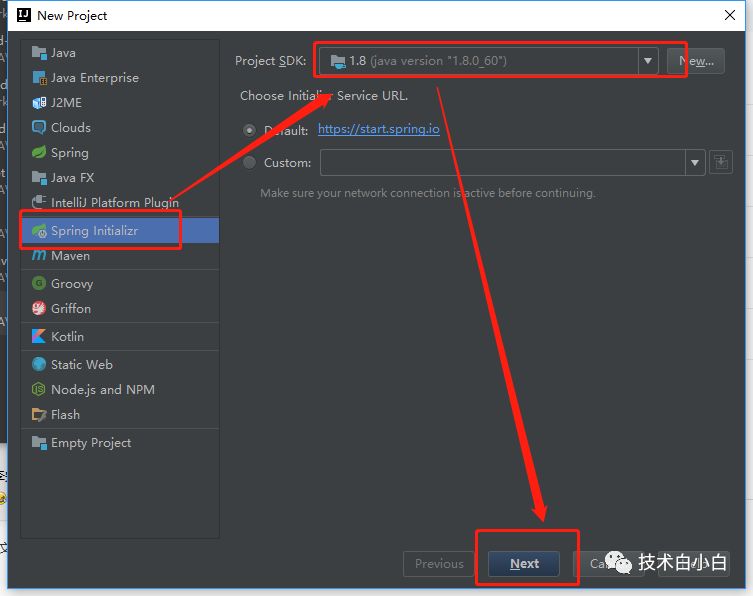Viewport: 753px width, 596px height.
Task: Select the Custom service URL radio button
Action: pos(249,163)
